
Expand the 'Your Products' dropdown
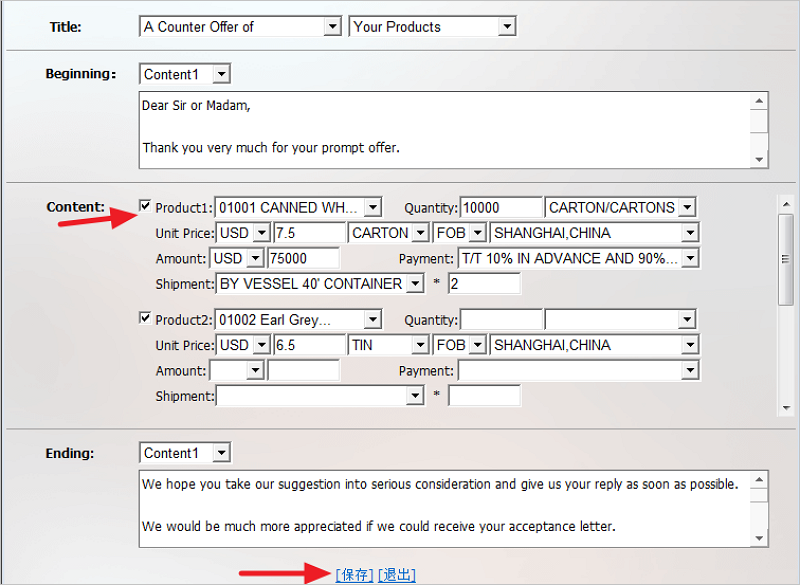[507, 27]
